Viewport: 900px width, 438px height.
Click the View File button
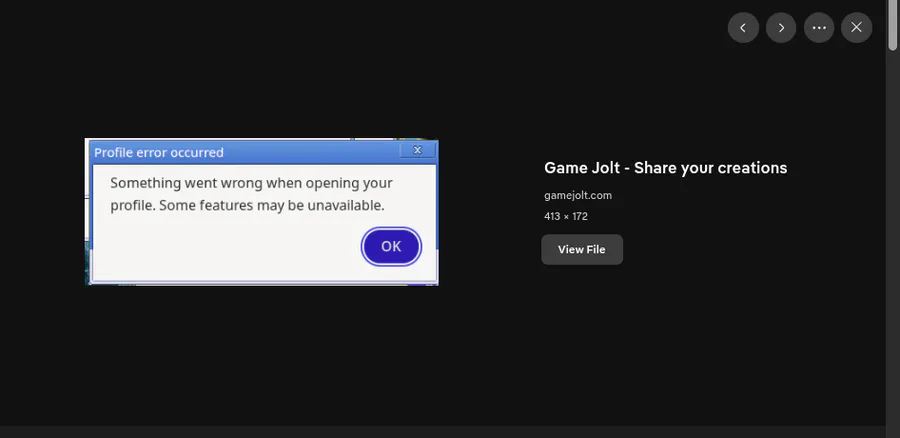click(582, 250)
